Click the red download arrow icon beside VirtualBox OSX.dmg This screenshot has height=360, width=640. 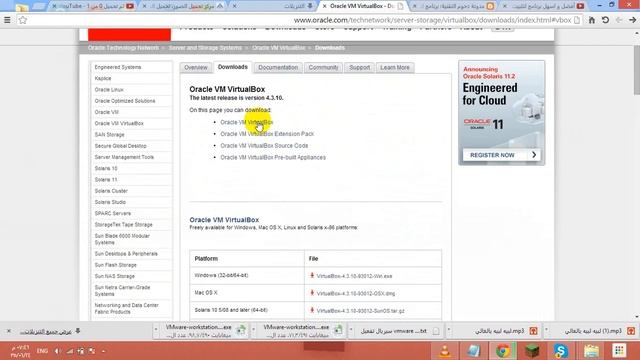[x=312, y=293]
